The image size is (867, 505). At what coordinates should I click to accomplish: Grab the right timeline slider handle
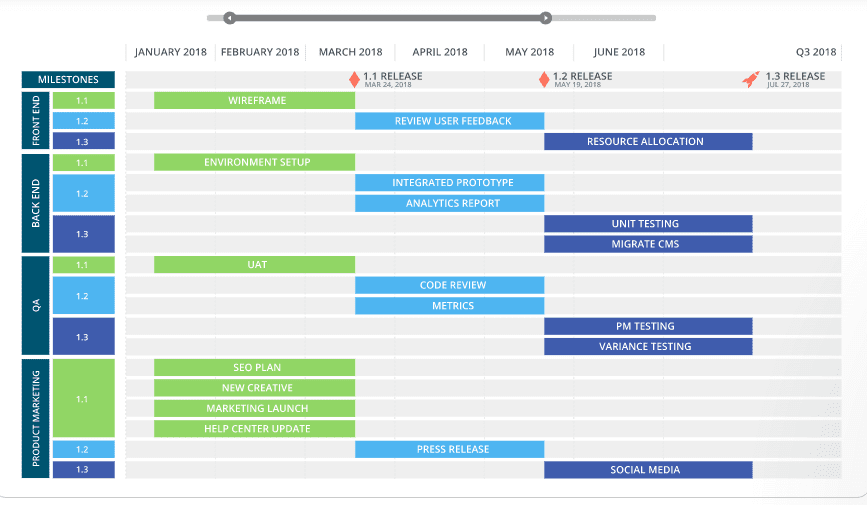(546, 18)
